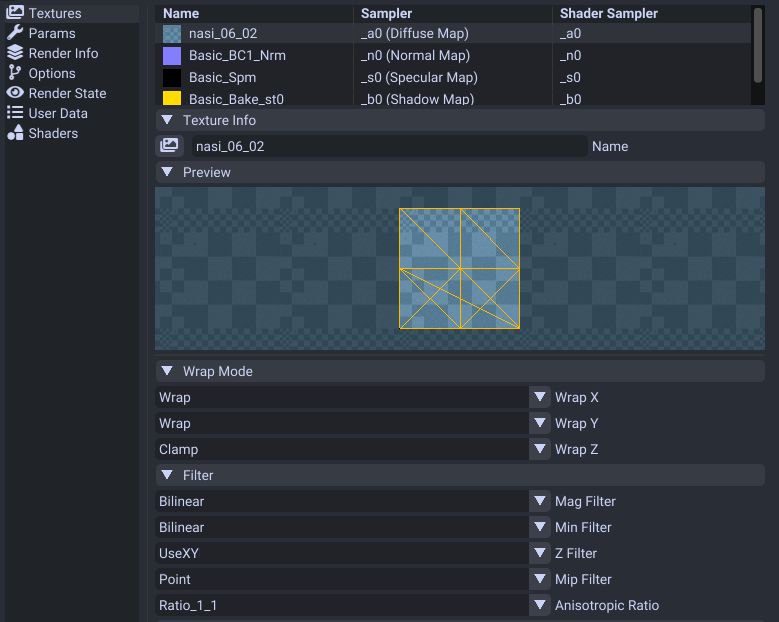The width and height of the screenshot is (779, 622).
Task: Click the image icon button beside texture name
Action: pyautogui.click(x=169, y=146)
